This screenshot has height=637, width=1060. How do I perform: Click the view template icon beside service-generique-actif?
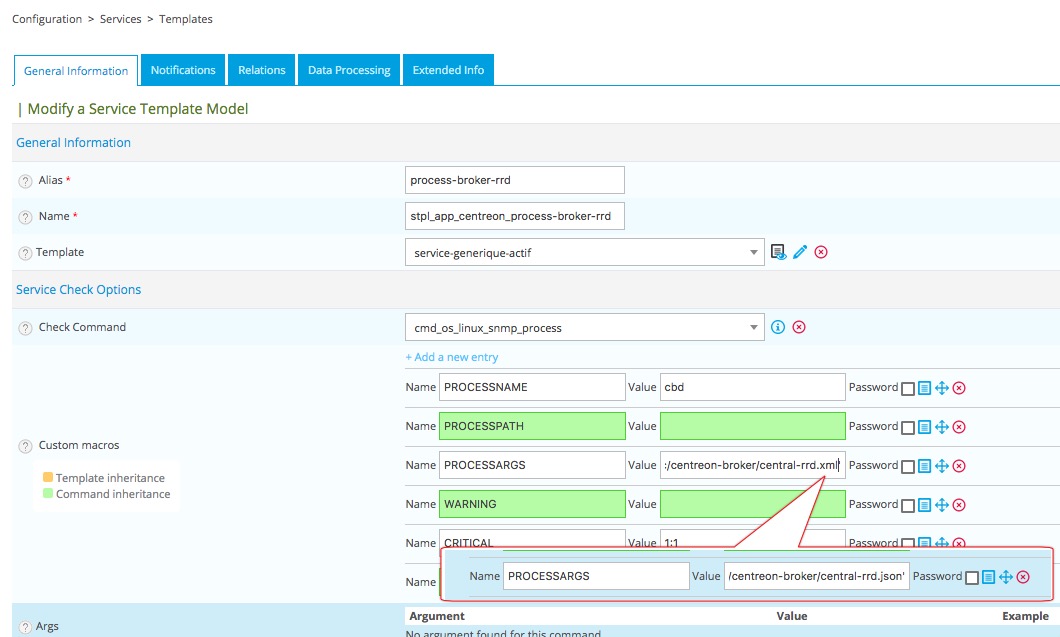click(779, 253)
